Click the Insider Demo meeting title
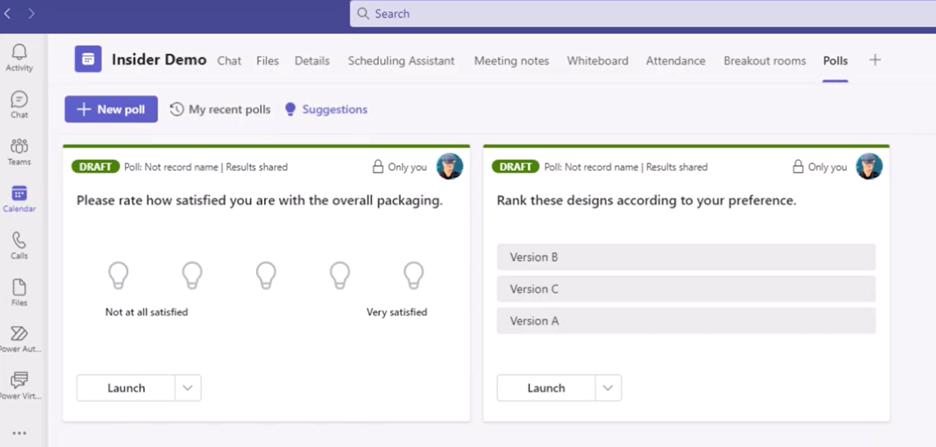936x447 pixels. coord(159,60)
